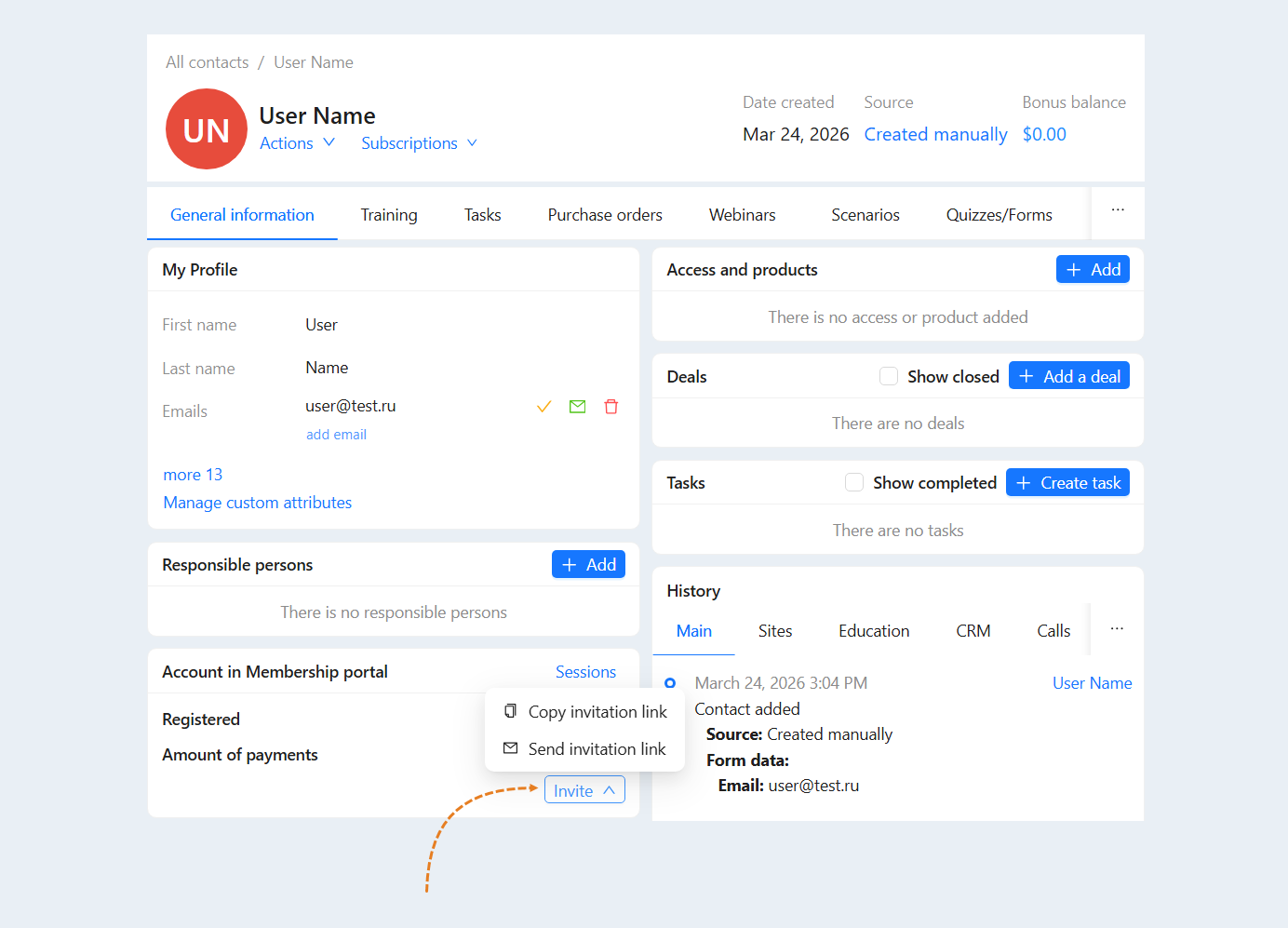This screenshot has height=928, width=1288.
Task: Click the add email link
Action: [336, 435]
